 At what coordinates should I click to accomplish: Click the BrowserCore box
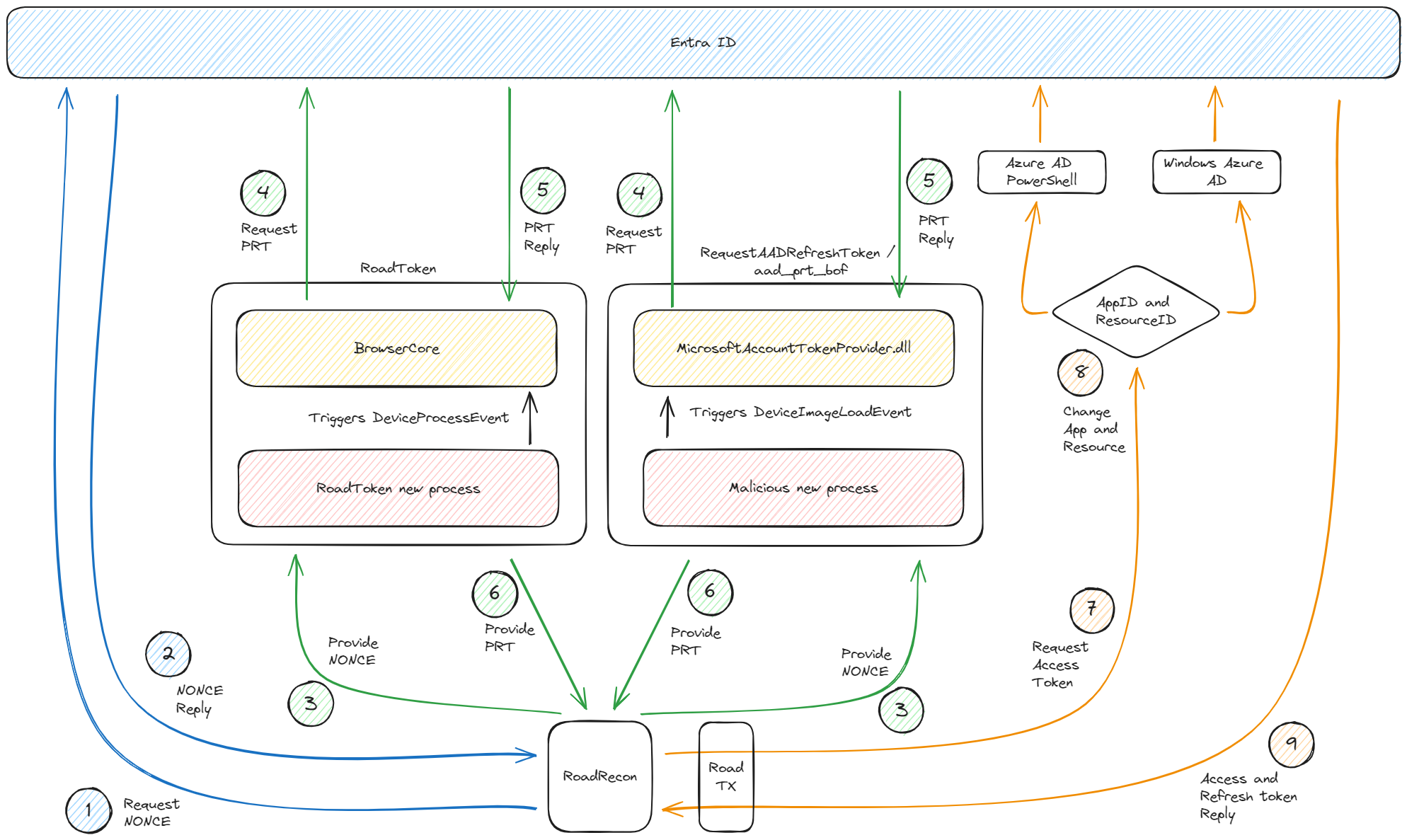[396, 348]
